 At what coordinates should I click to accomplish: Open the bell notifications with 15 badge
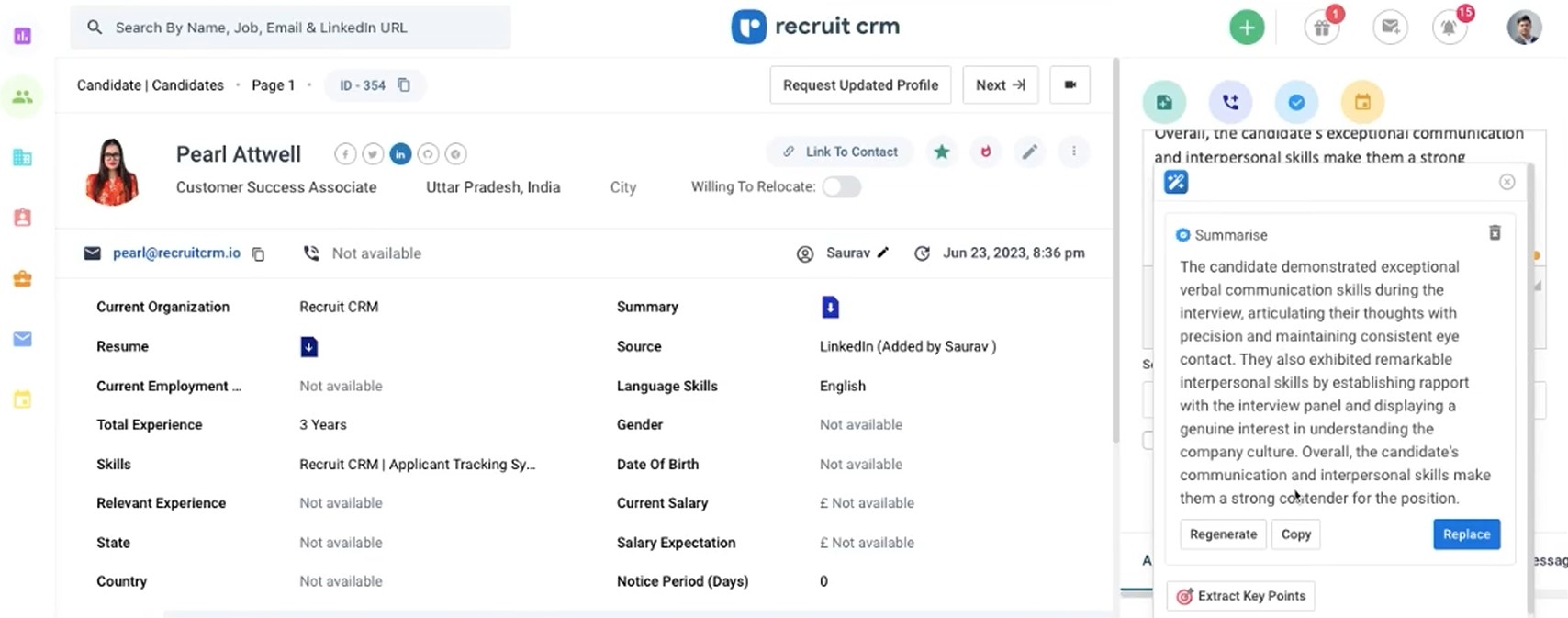tap(1450, 27)
